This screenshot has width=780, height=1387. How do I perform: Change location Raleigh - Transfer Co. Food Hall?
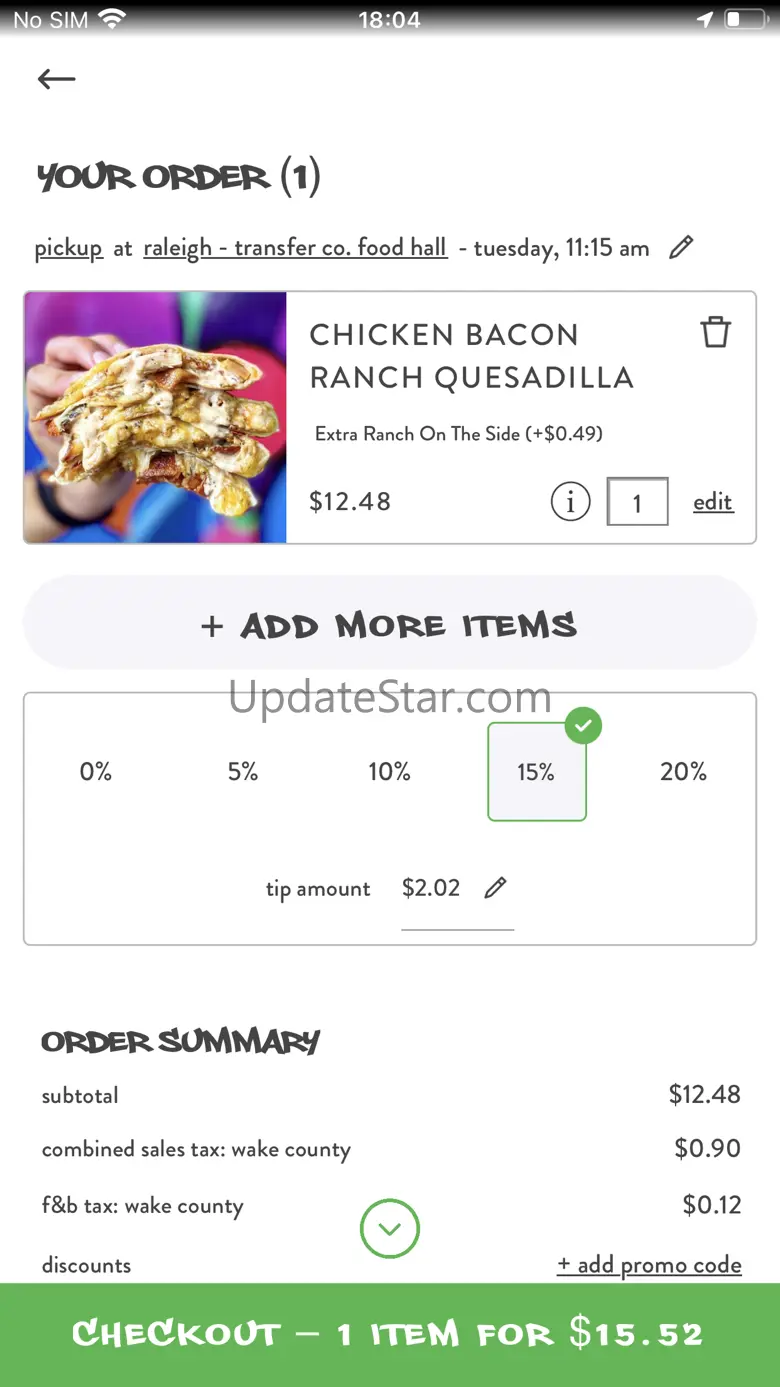[295, 248]
